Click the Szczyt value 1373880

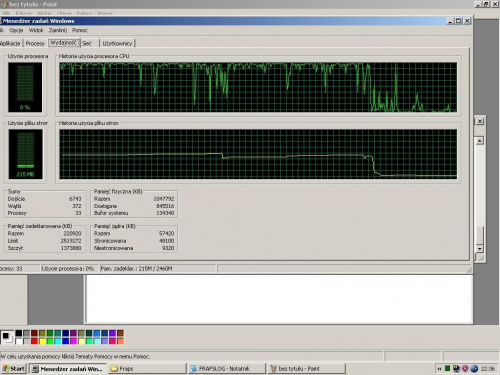tap(71, 248)
